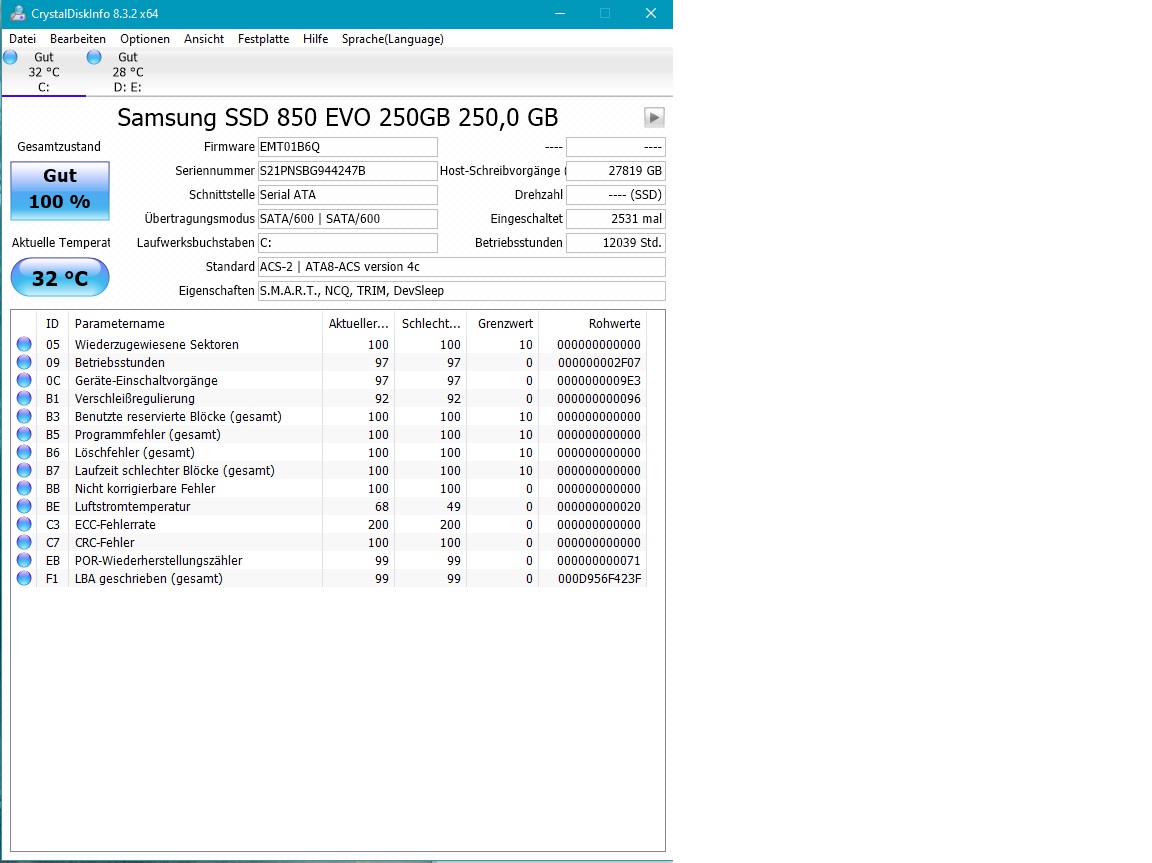
Task: Click status circle of LBA geschrieben row
Action: pos(24,578)
